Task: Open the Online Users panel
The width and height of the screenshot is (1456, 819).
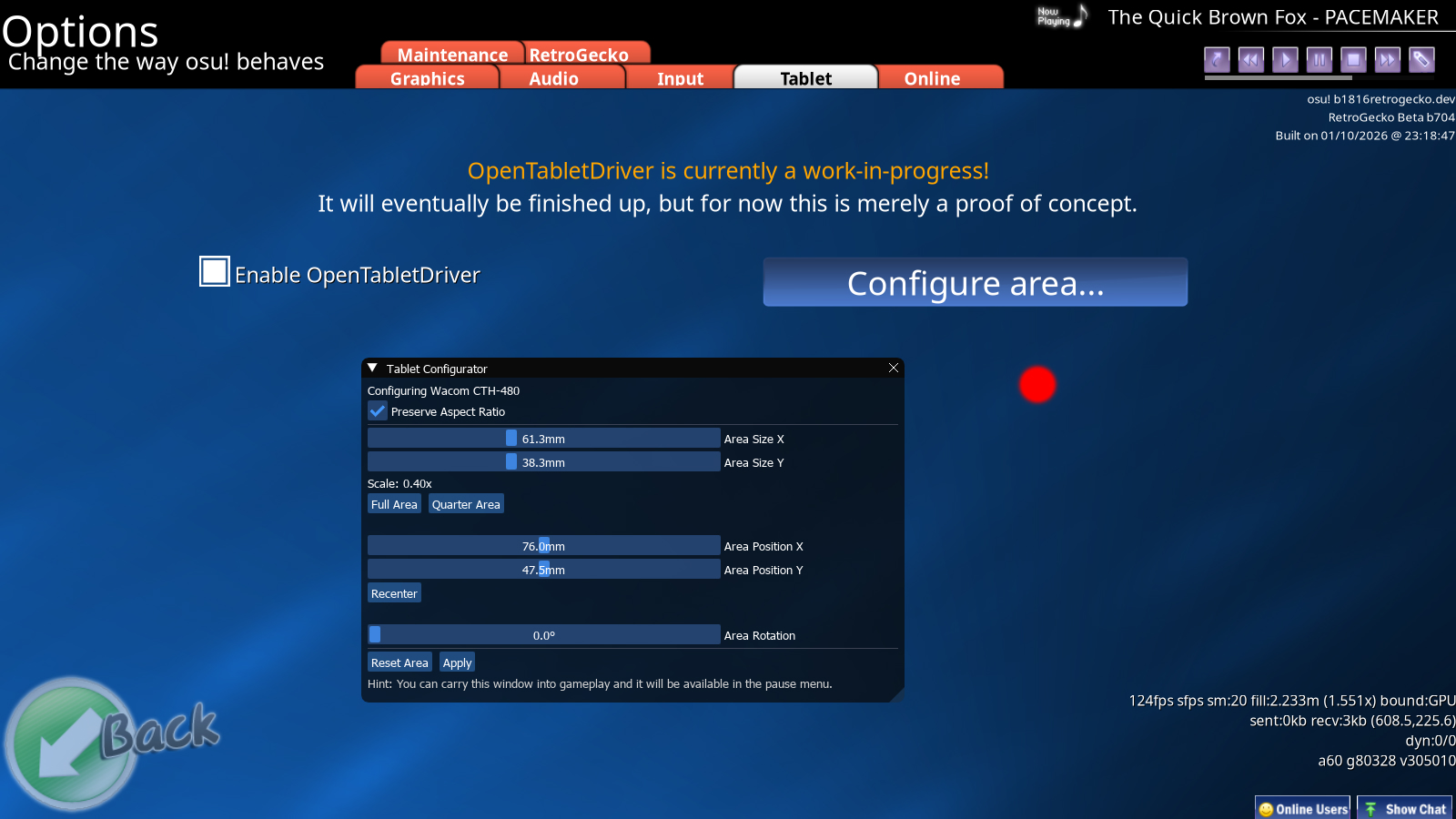Action: [x=1302, y=808]
